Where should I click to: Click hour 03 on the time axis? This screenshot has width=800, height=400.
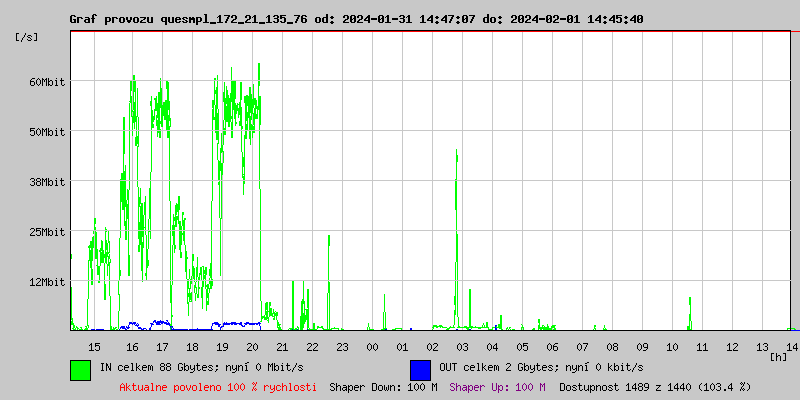tap(462, 346)
